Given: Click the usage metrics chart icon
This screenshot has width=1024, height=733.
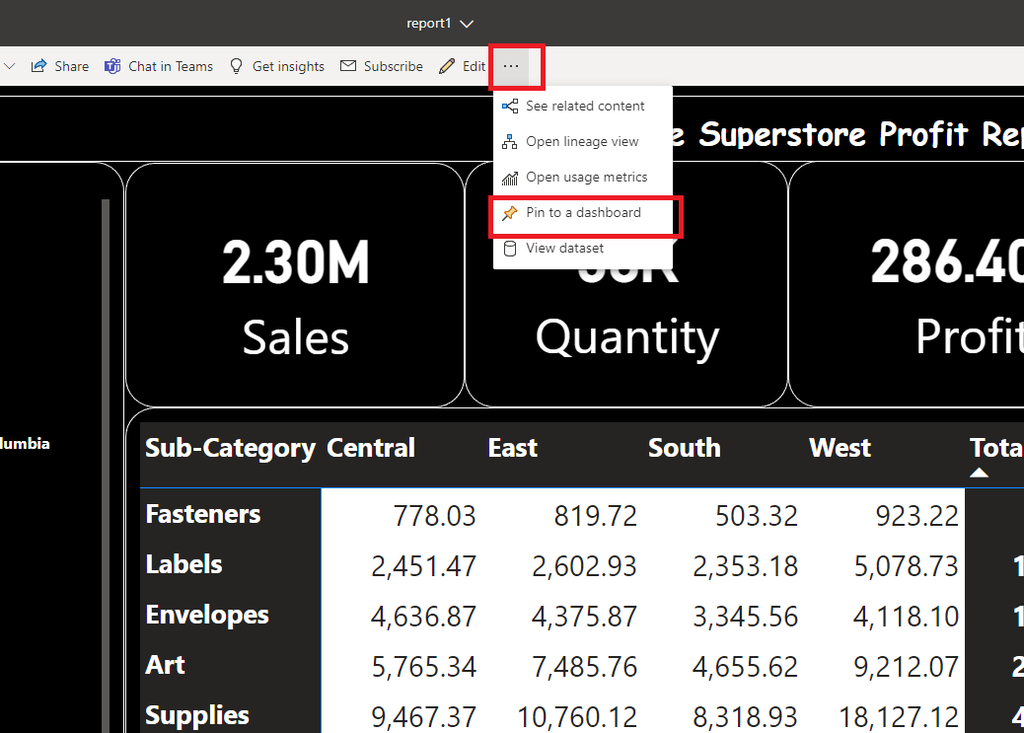Looking at the screenshot, I should pos(510,178).
